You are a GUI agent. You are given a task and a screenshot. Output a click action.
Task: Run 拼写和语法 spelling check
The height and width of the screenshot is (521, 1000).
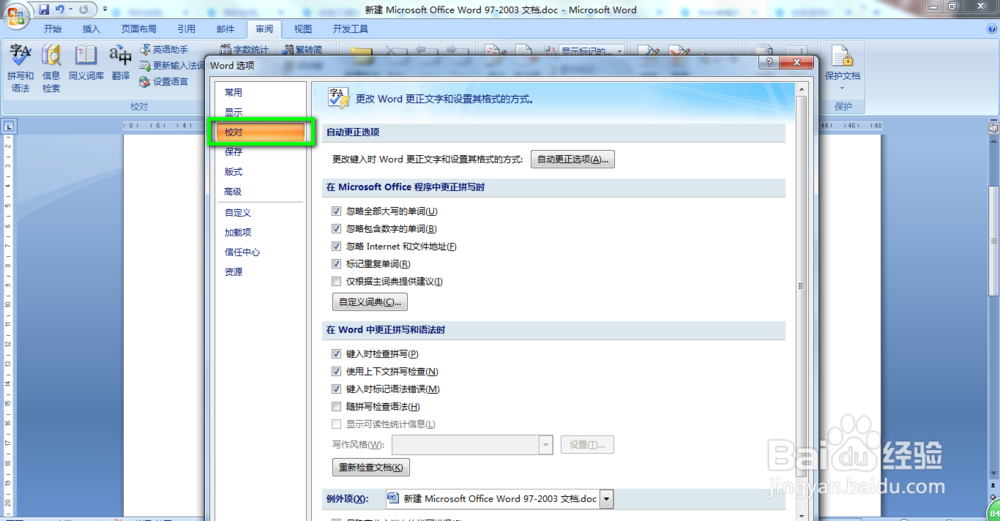click(20, 68)
